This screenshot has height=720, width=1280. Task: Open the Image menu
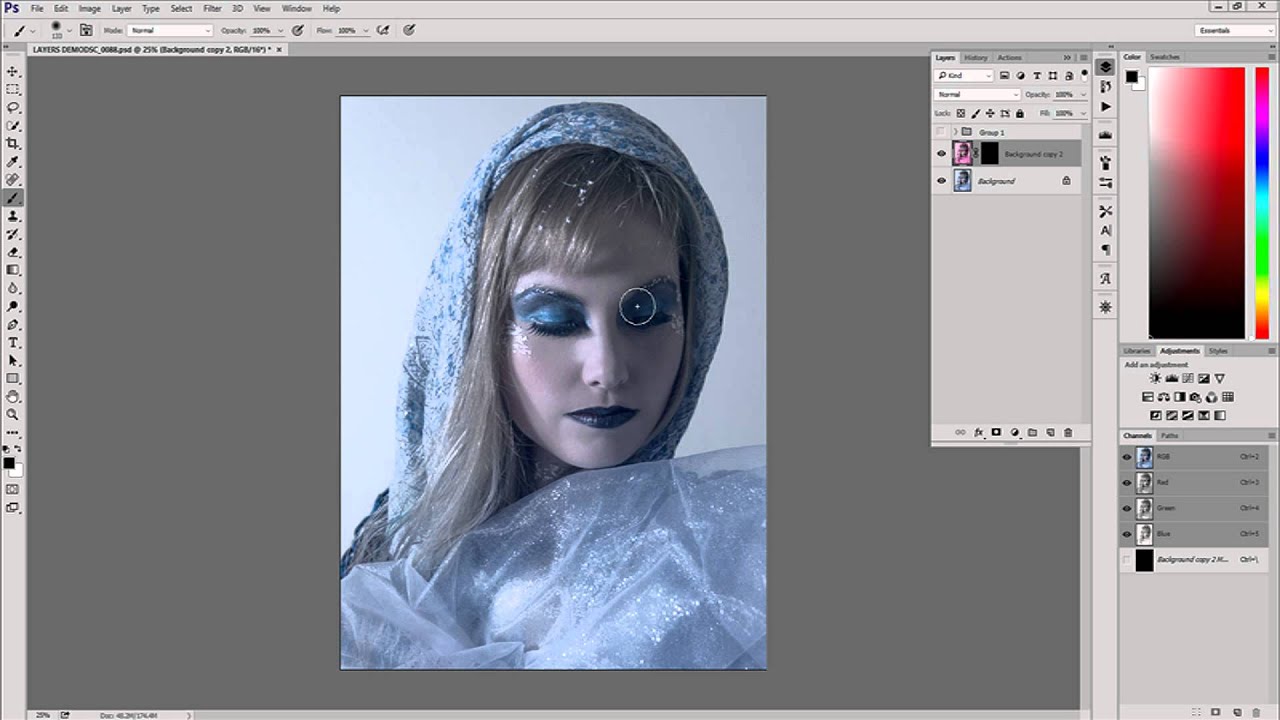(x=89, y=8)
